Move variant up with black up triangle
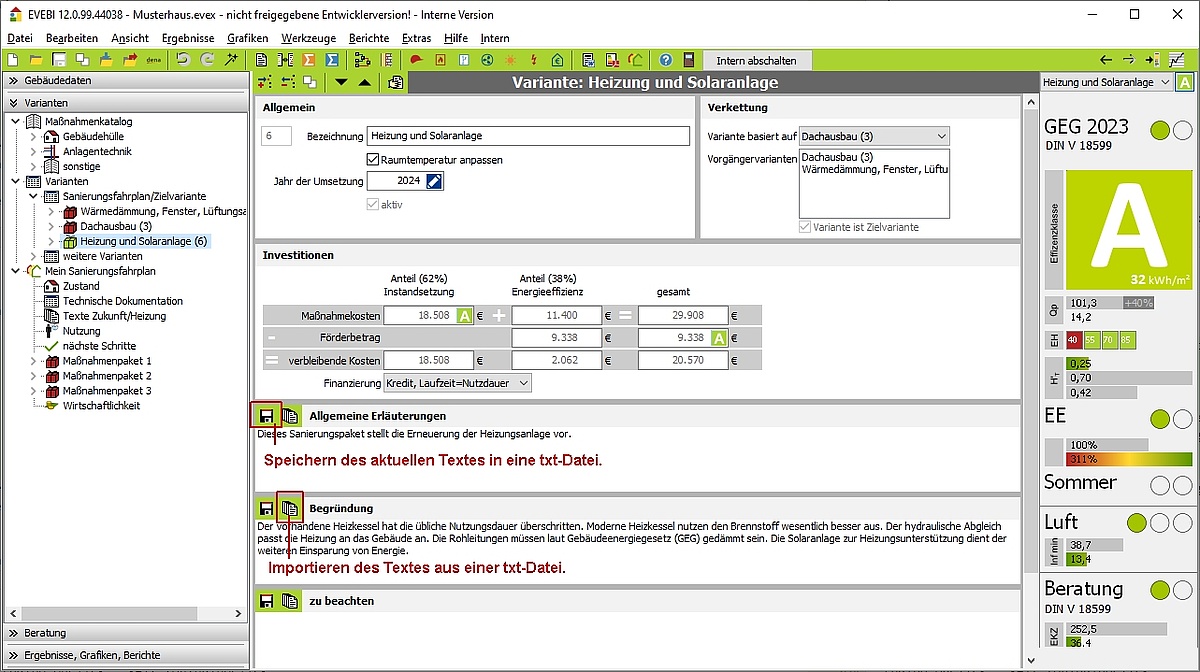Screen dimensions: 1200x672 365,82
